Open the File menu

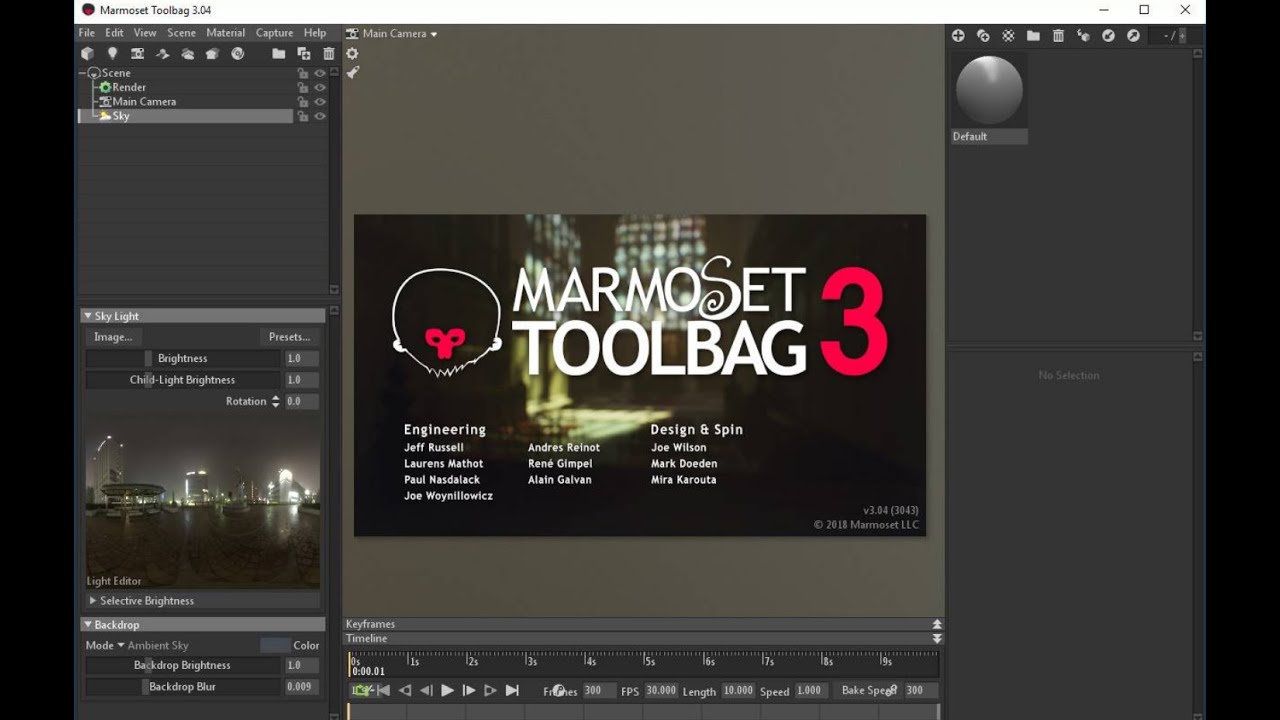tap(87, 33)
